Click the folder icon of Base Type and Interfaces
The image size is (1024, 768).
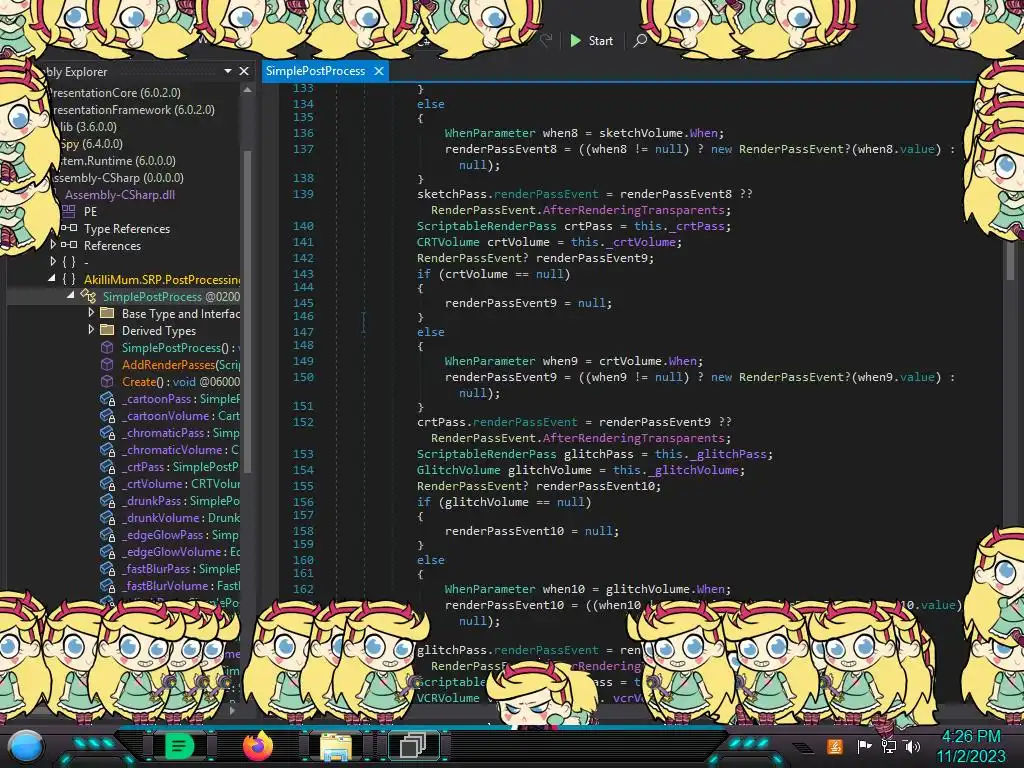click(107, 313)
